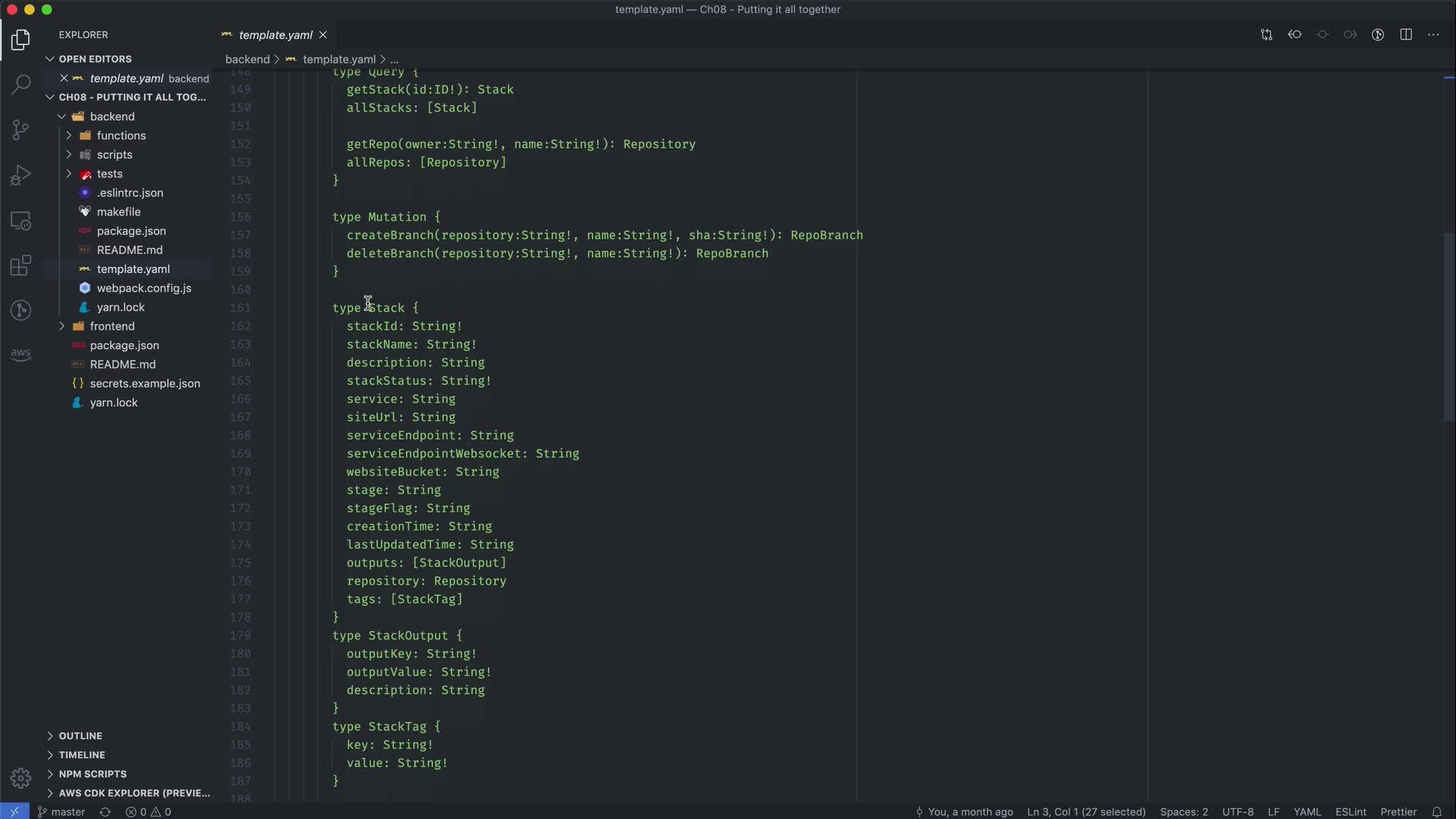
Task: Open webpack.config.js in the explorer
Action: tap(143, 288)
